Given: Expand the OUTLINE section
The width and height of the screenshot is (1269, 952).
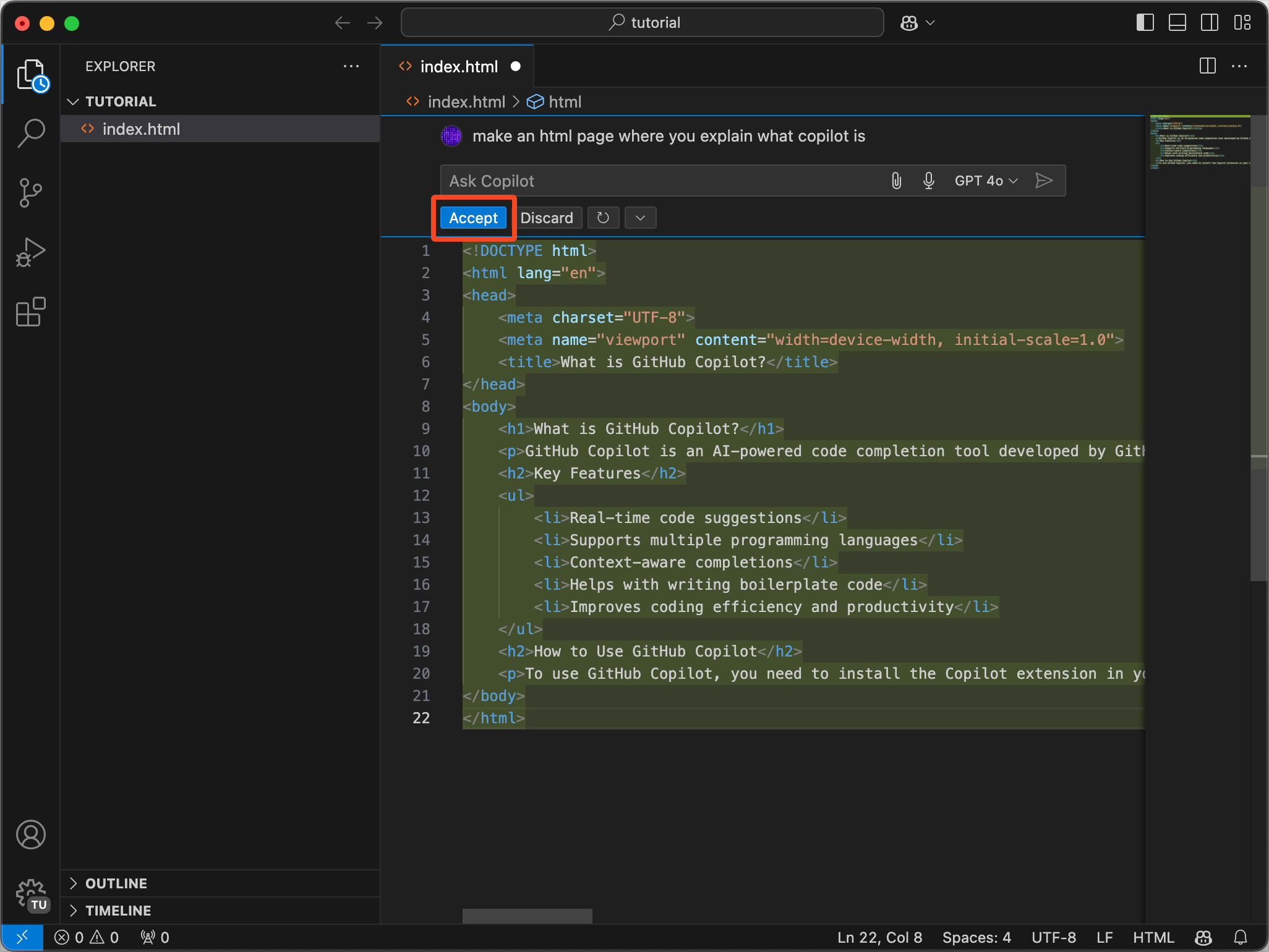Looking at the screenshot, I should tap(116, 883).
